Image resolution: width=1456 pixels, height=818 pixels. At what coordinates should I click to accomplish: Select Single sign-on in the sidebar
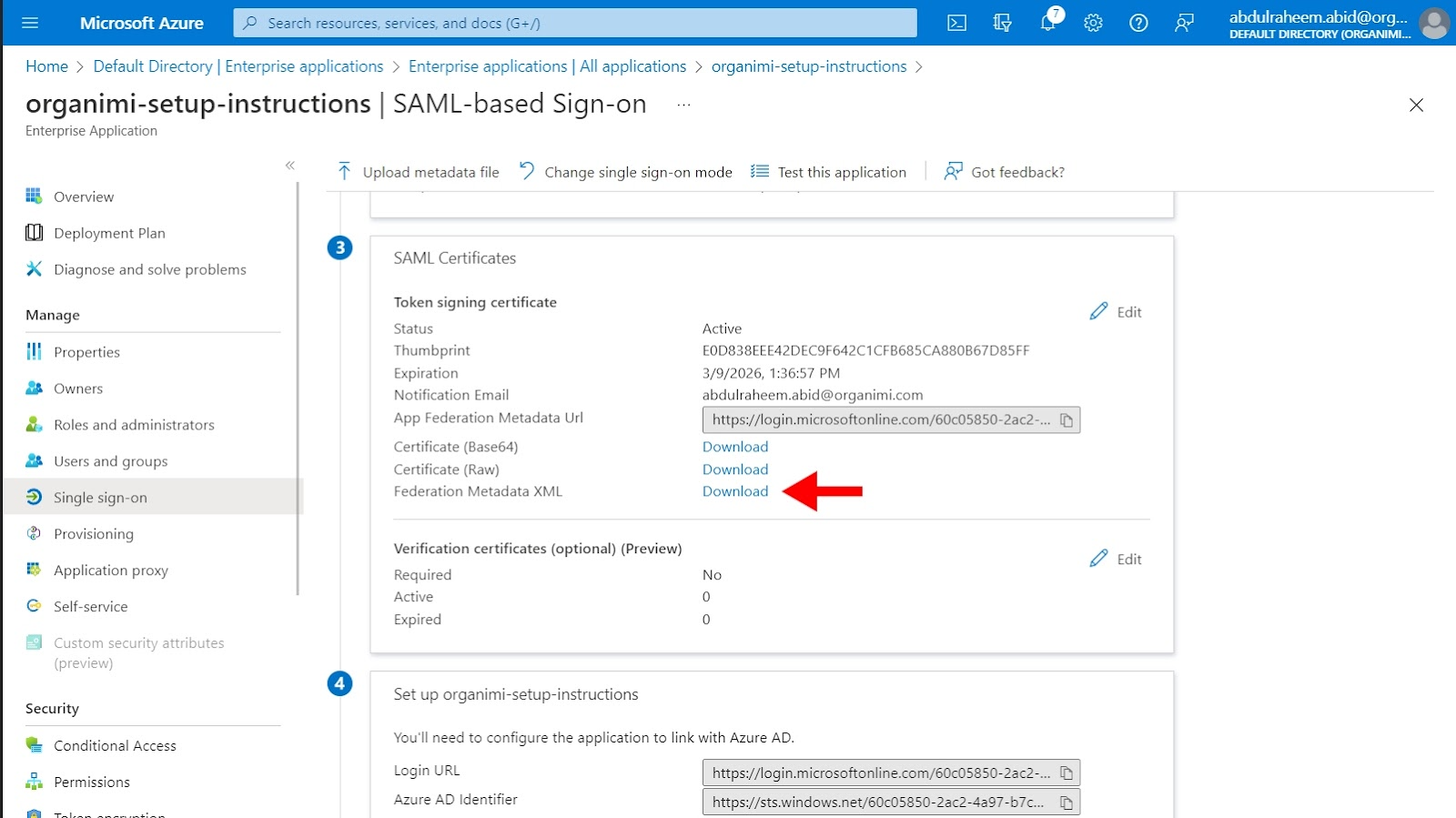(100, 498)
